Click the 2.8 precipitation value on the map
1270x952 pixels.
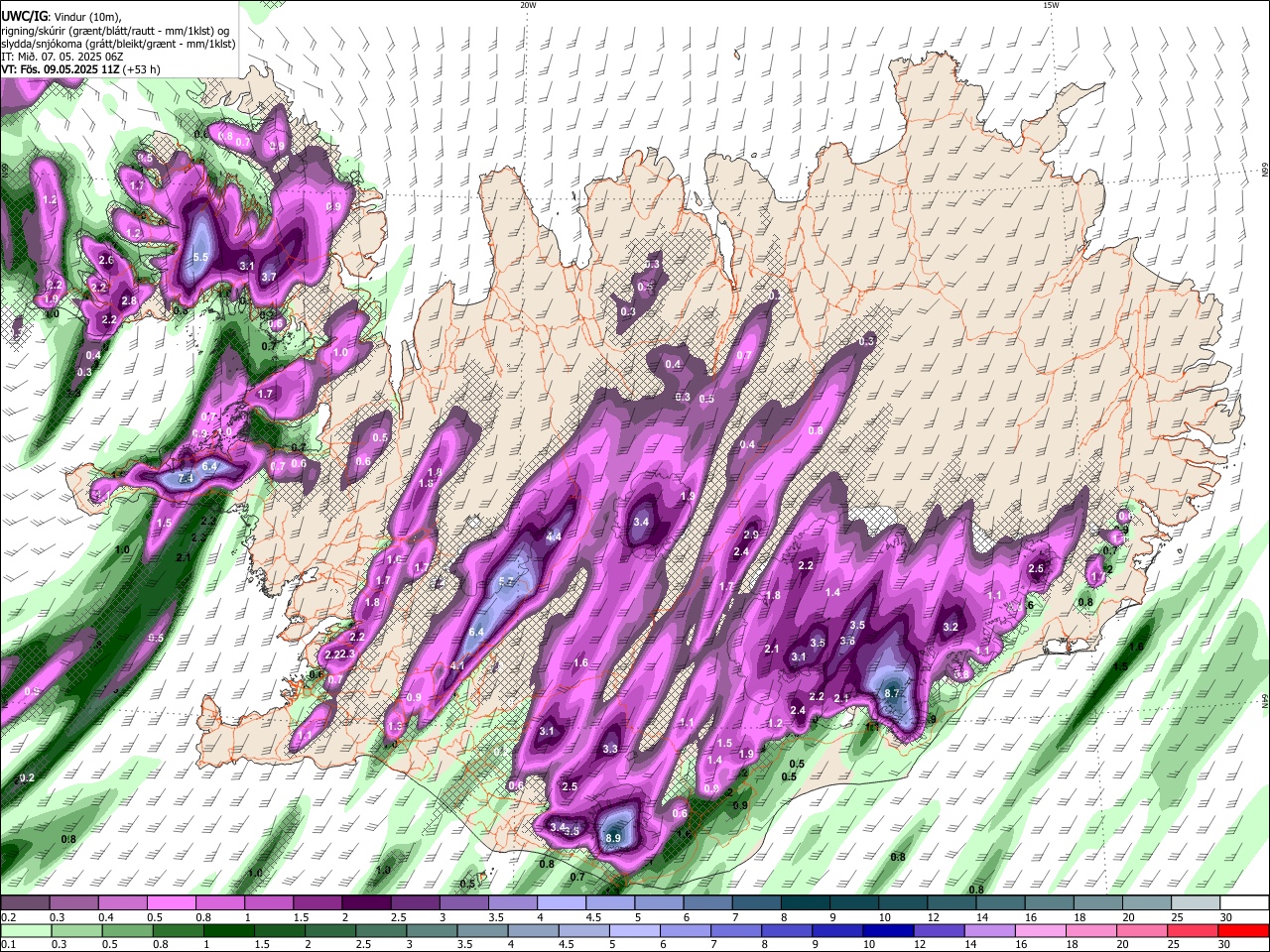click(128, 300)
